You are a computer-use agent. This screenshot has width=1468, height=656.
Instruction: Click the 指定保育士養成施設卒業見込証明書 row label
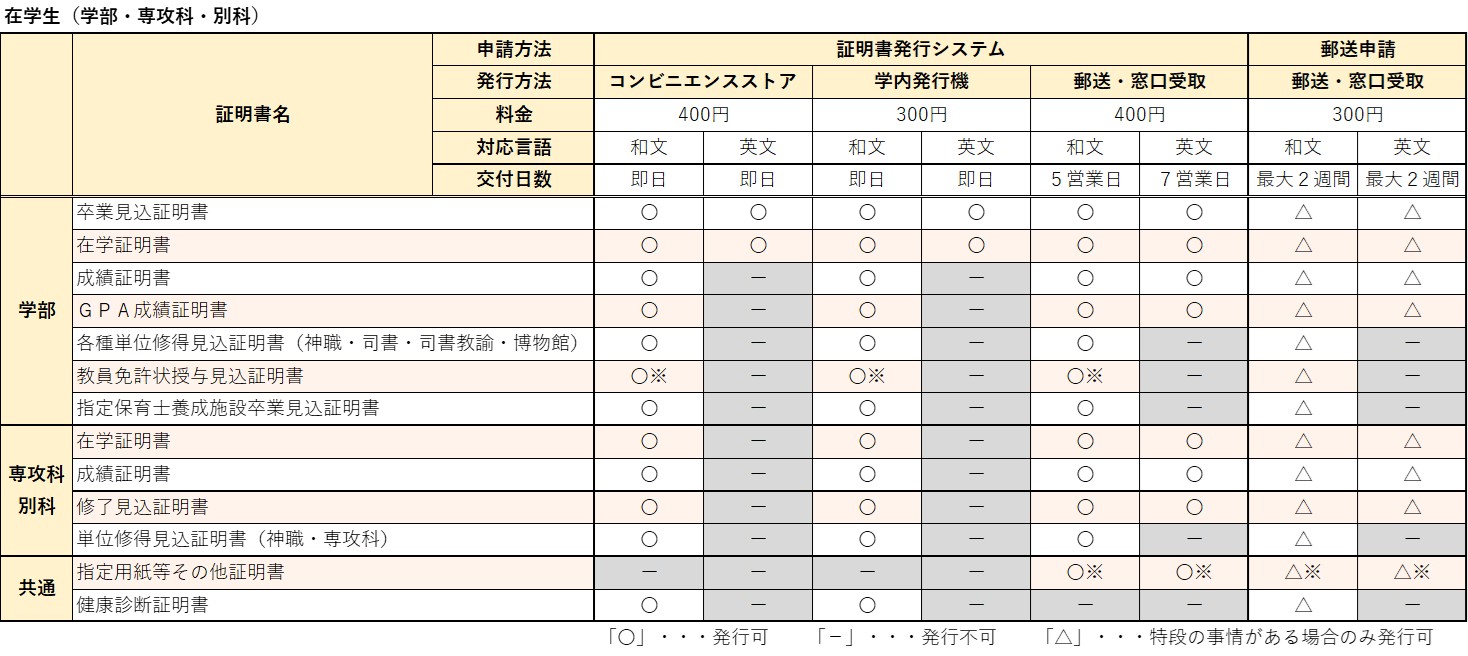pyautogui.click(x=228, y=408)
